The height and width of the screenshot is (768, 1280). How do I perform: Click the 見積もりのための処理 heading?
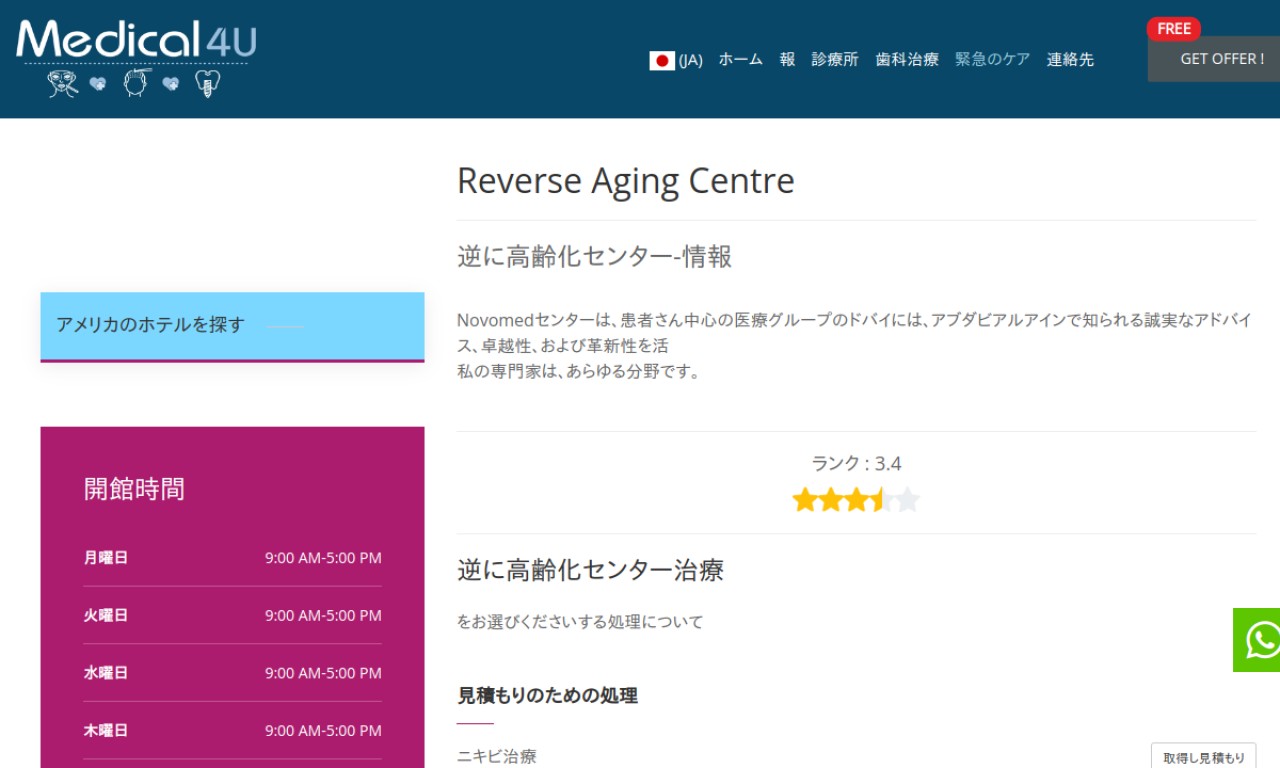pyautogui.click(x=548, y=695)
